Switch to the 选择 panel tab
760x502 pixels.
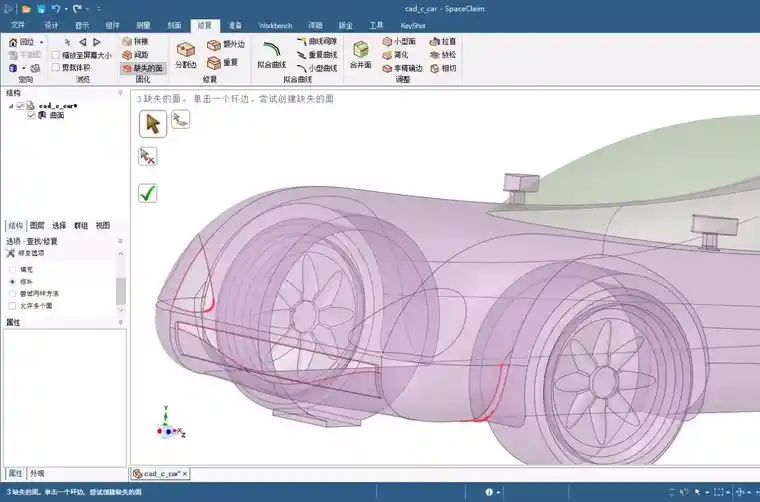pos(59,225)
